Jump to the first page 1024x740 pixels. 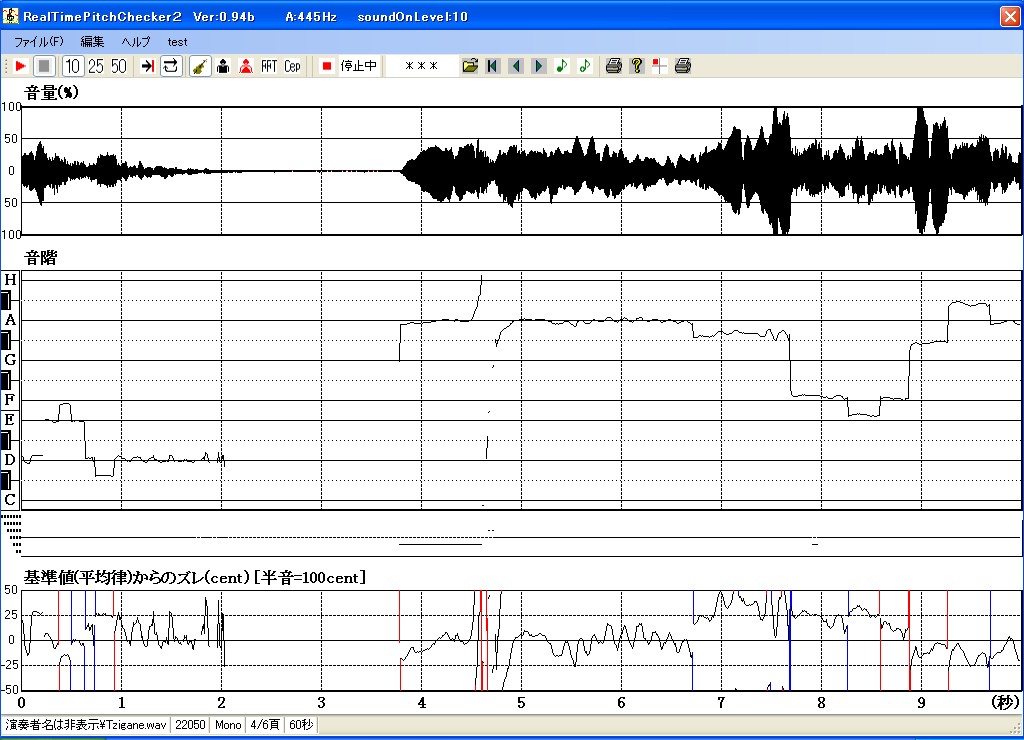pyautogui.click(x=492, y=66)
